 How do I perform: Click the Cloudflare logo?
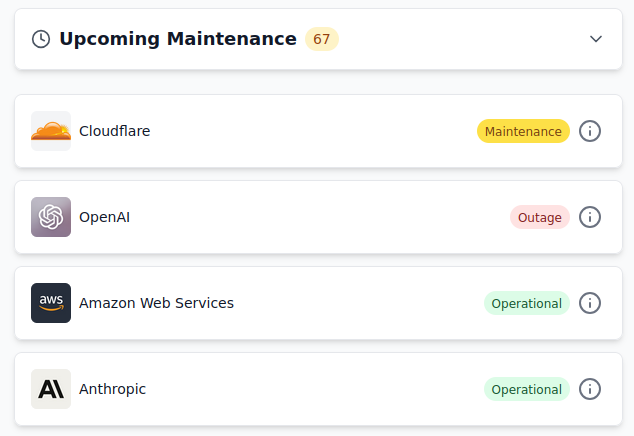click(51, 131)
